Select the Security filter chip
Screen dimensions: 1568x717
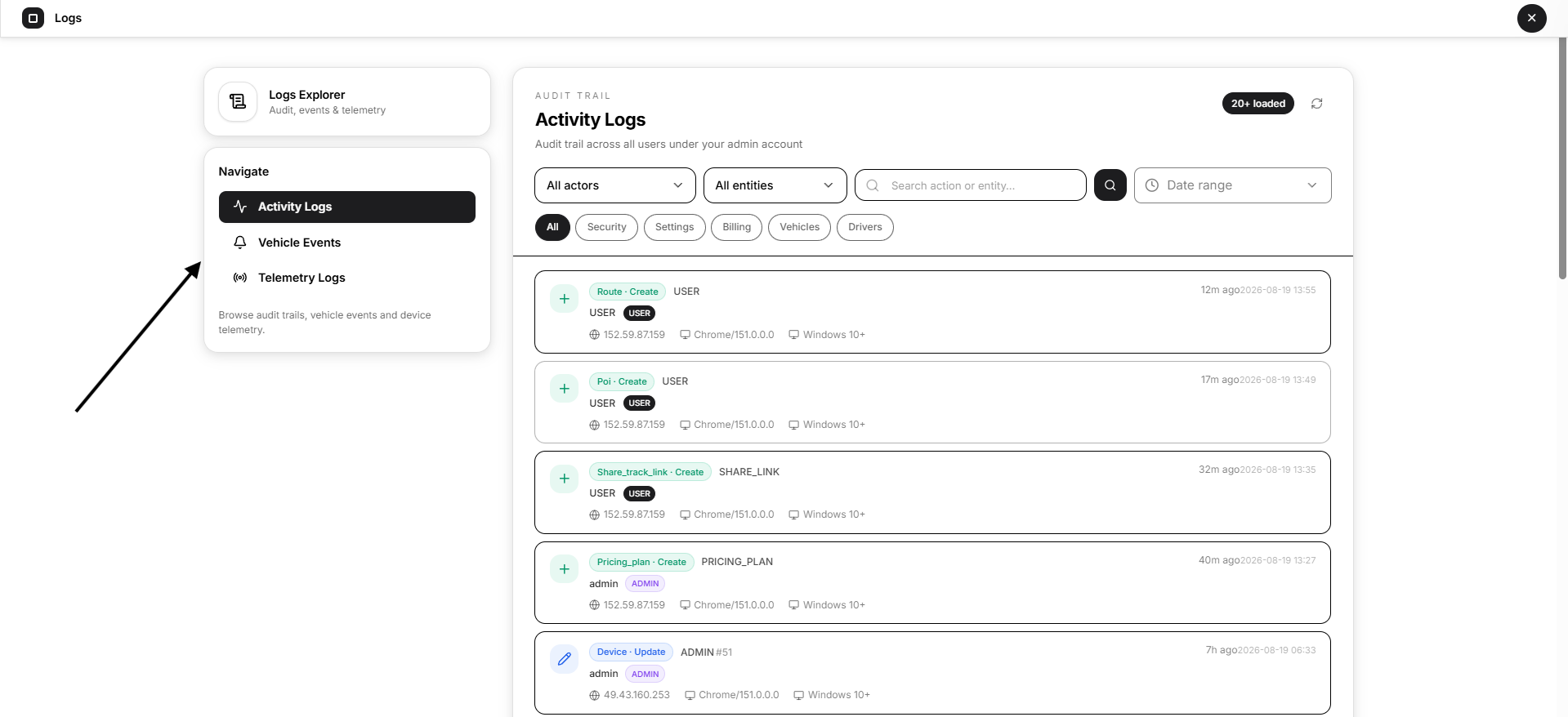click(x=606, y=227)
